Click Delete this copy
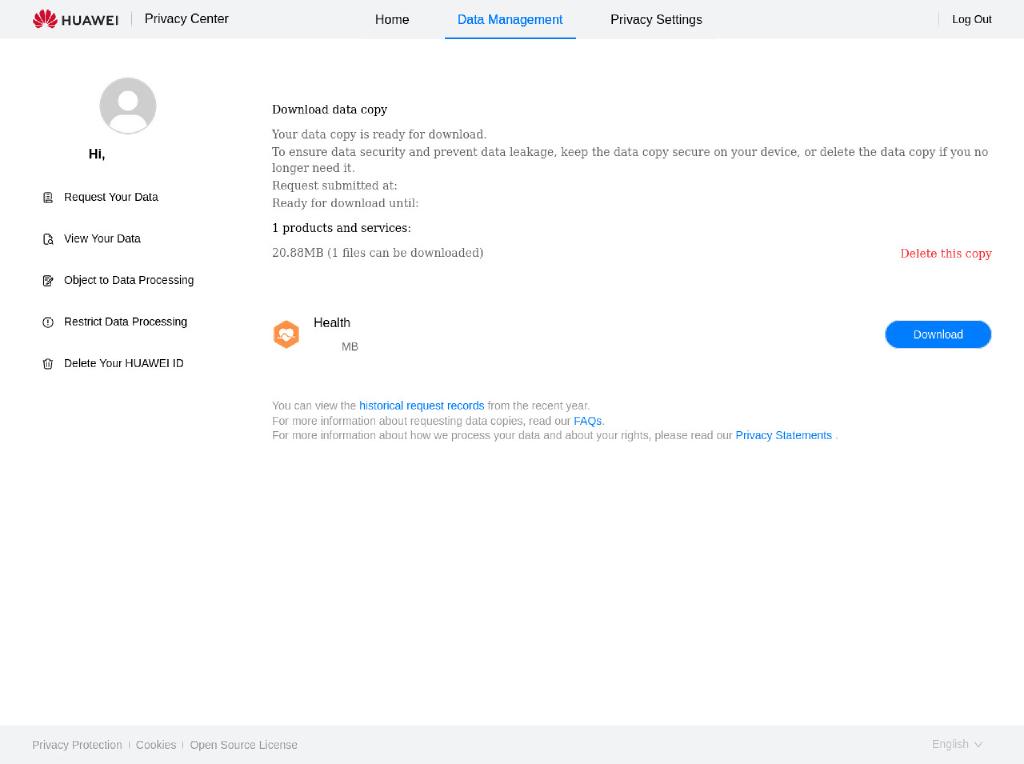The height and width of the screenshot is (764, 1024). [945, 253]
